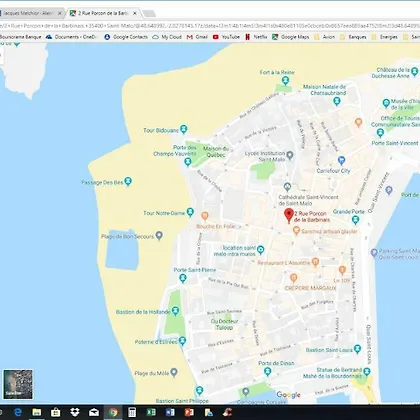
Task: Expand the Banques bookmarks folder
Action: click(x=353, y=37)
